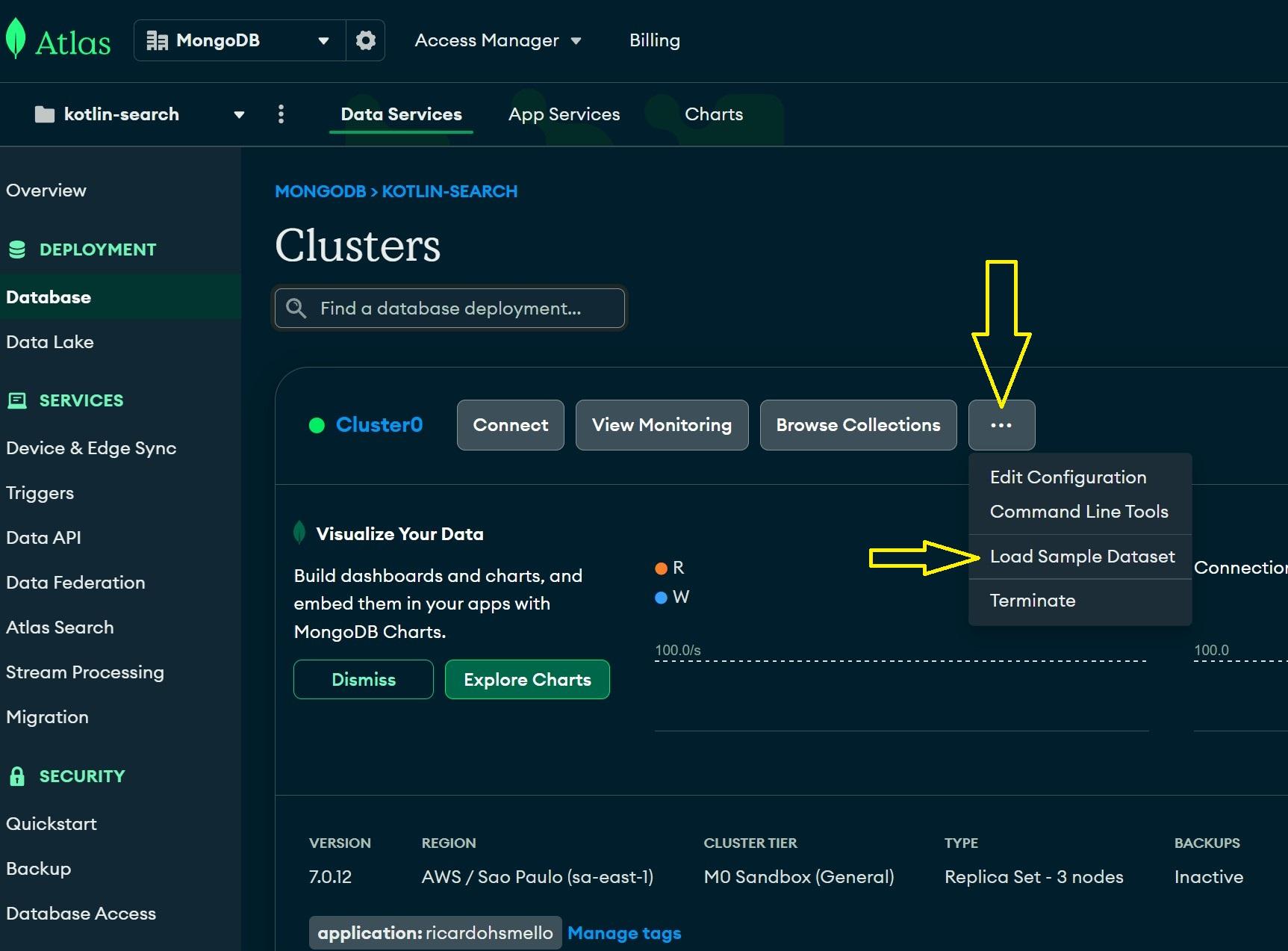Image resolution: width=1288 pixels, height=951 pixels.
Task: Open Atlas Search in the sidebar
Action: (60, 628)
